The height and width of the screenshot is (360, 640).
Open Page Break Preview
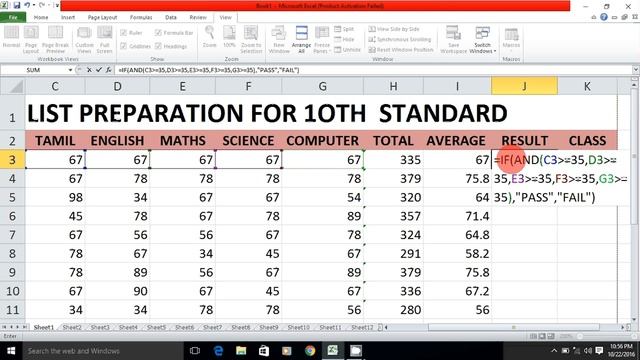coord(56,40)
